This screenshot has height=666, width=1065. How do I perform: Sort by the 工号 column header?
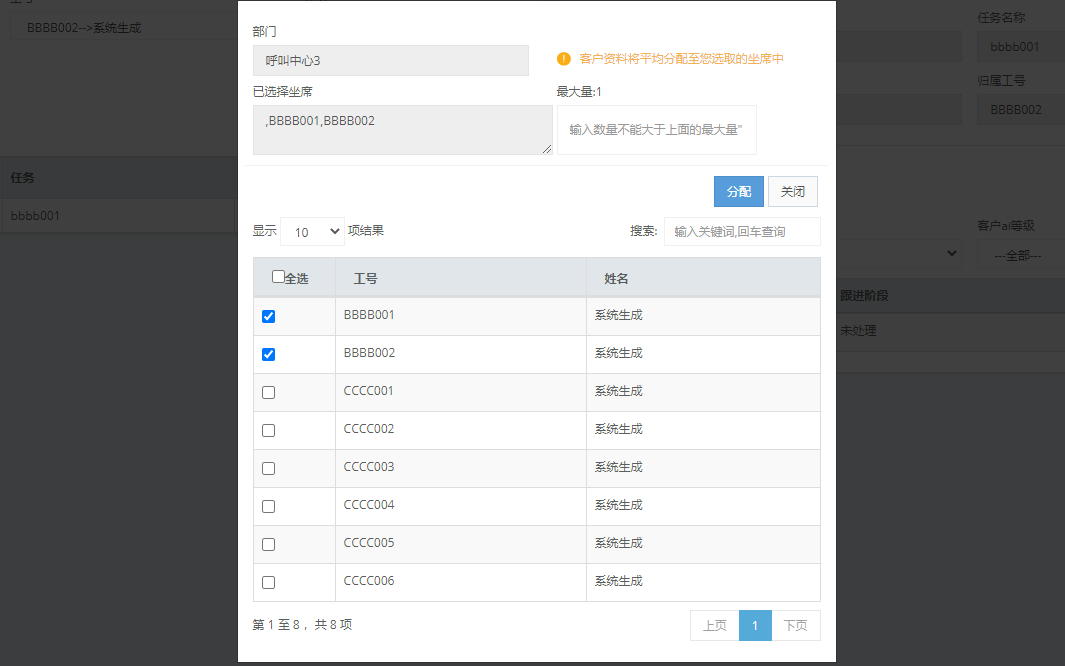click(460, 278)
